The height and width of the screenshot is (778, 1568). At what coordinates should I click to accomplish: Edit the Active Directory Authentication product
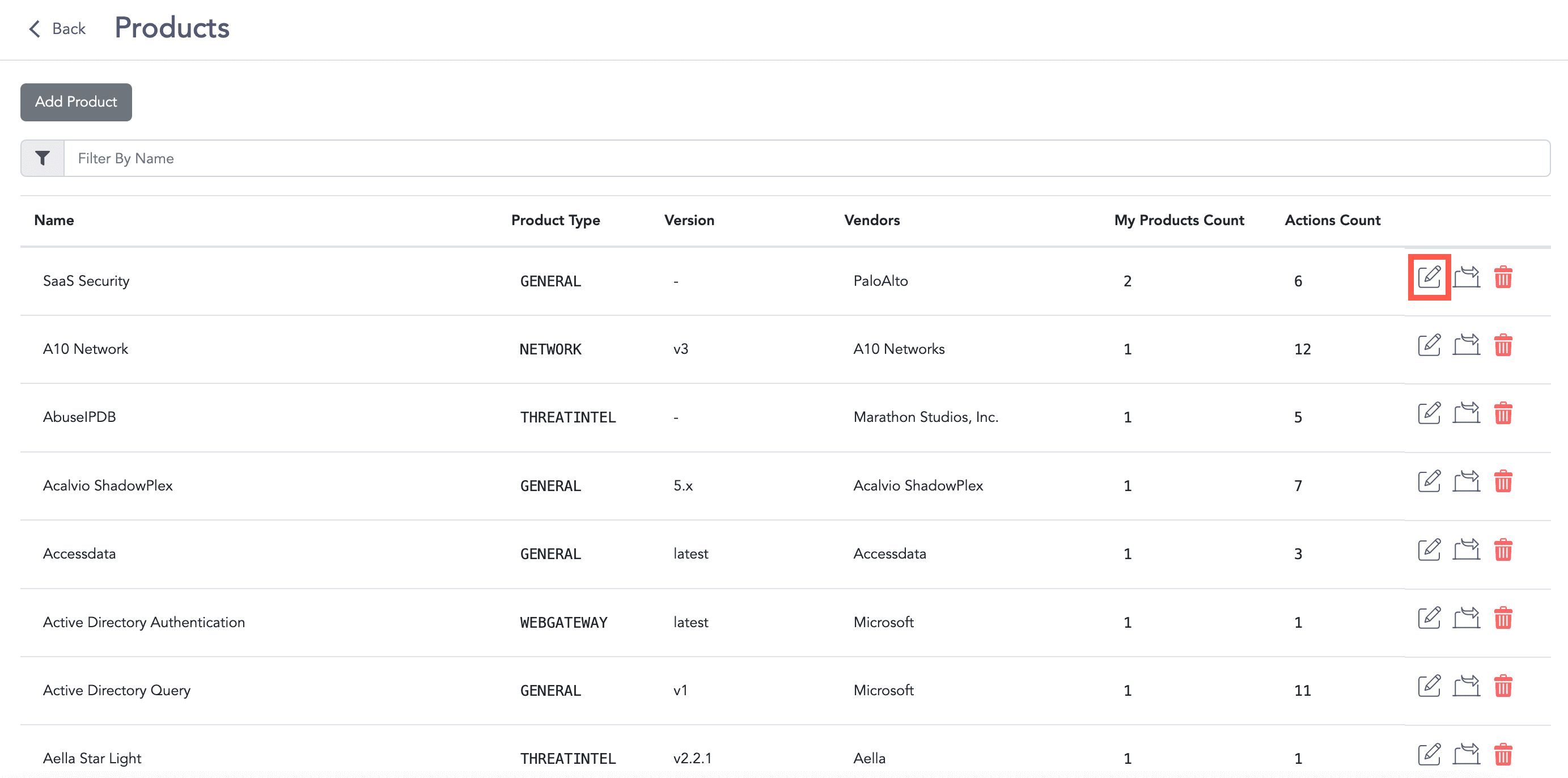(1429, 619)
